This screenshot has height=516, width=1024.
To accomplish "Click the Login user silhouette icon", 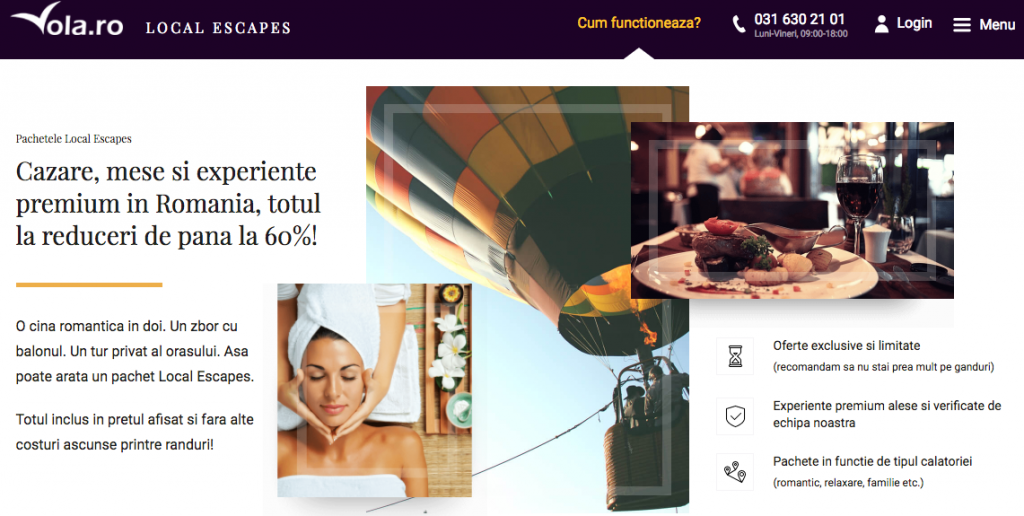I will (x=882, y=24).
